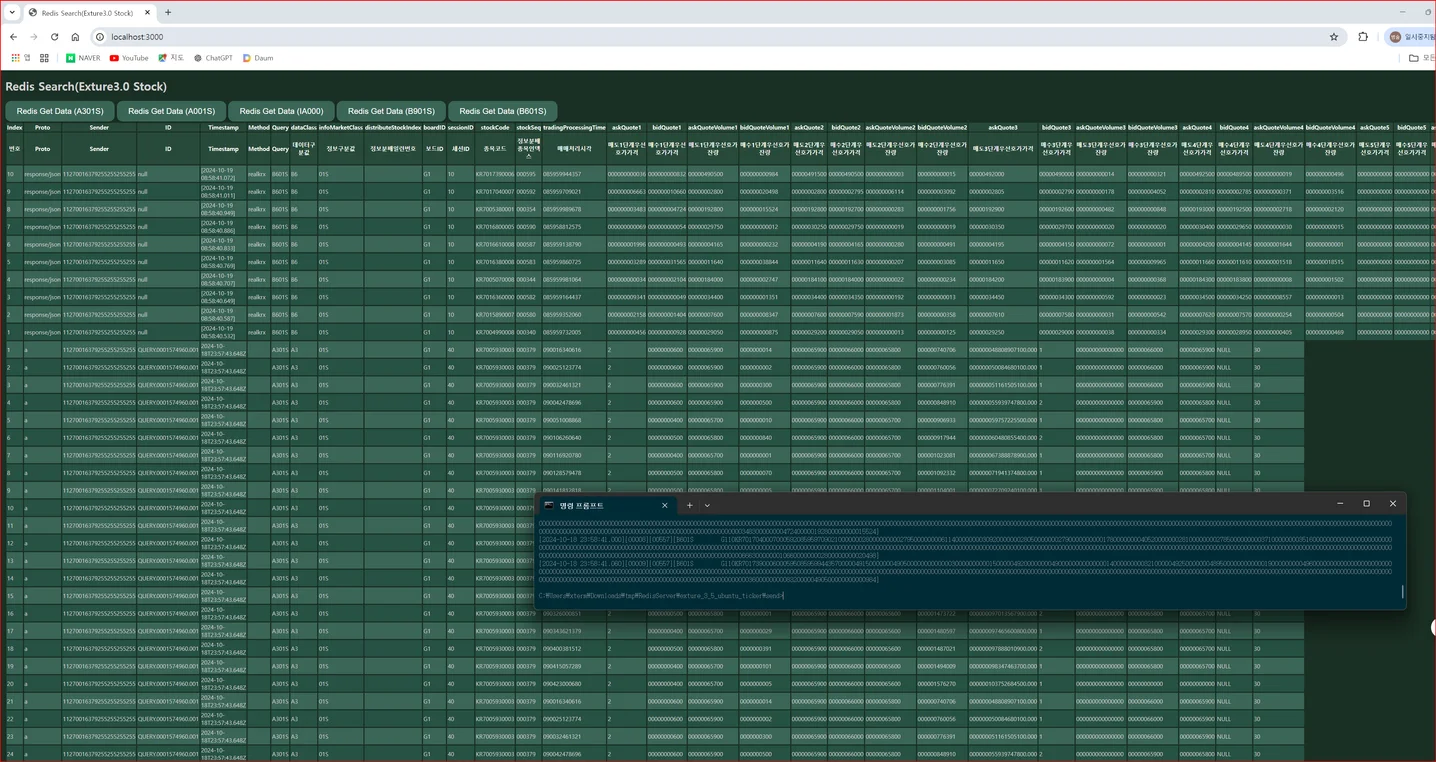Go back in browser history
Image resolution: width=1436 pixels, height=762 pixels.
pos(13,37)
